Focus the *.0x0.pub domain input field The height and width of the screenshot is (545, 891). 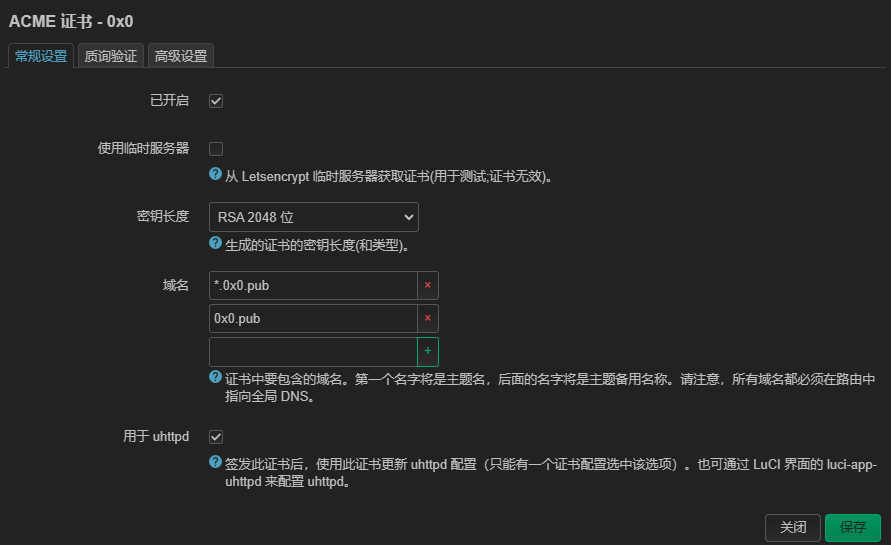click(314, 285)
